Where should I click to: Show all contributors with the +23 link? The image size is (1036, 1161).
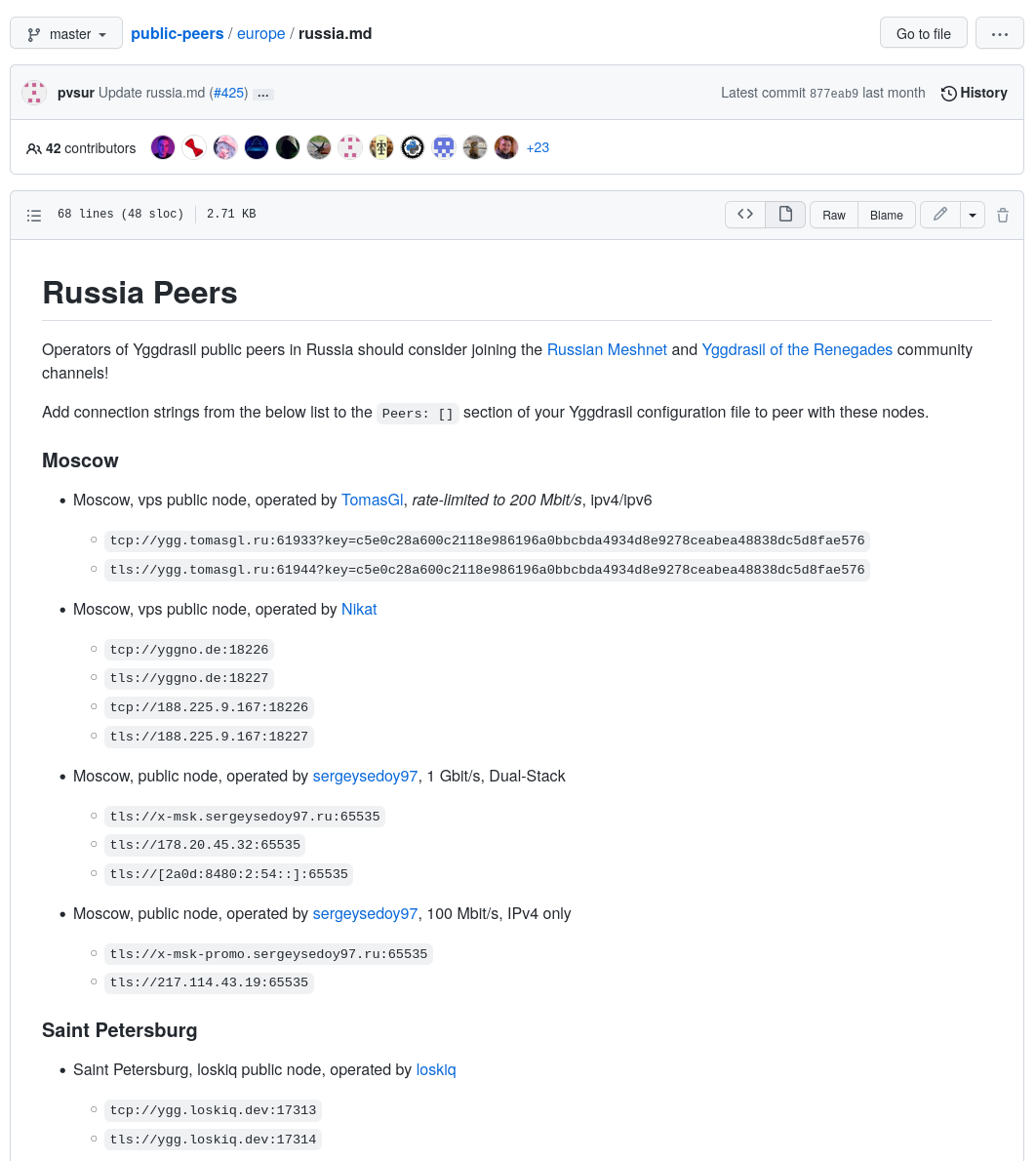538,147
